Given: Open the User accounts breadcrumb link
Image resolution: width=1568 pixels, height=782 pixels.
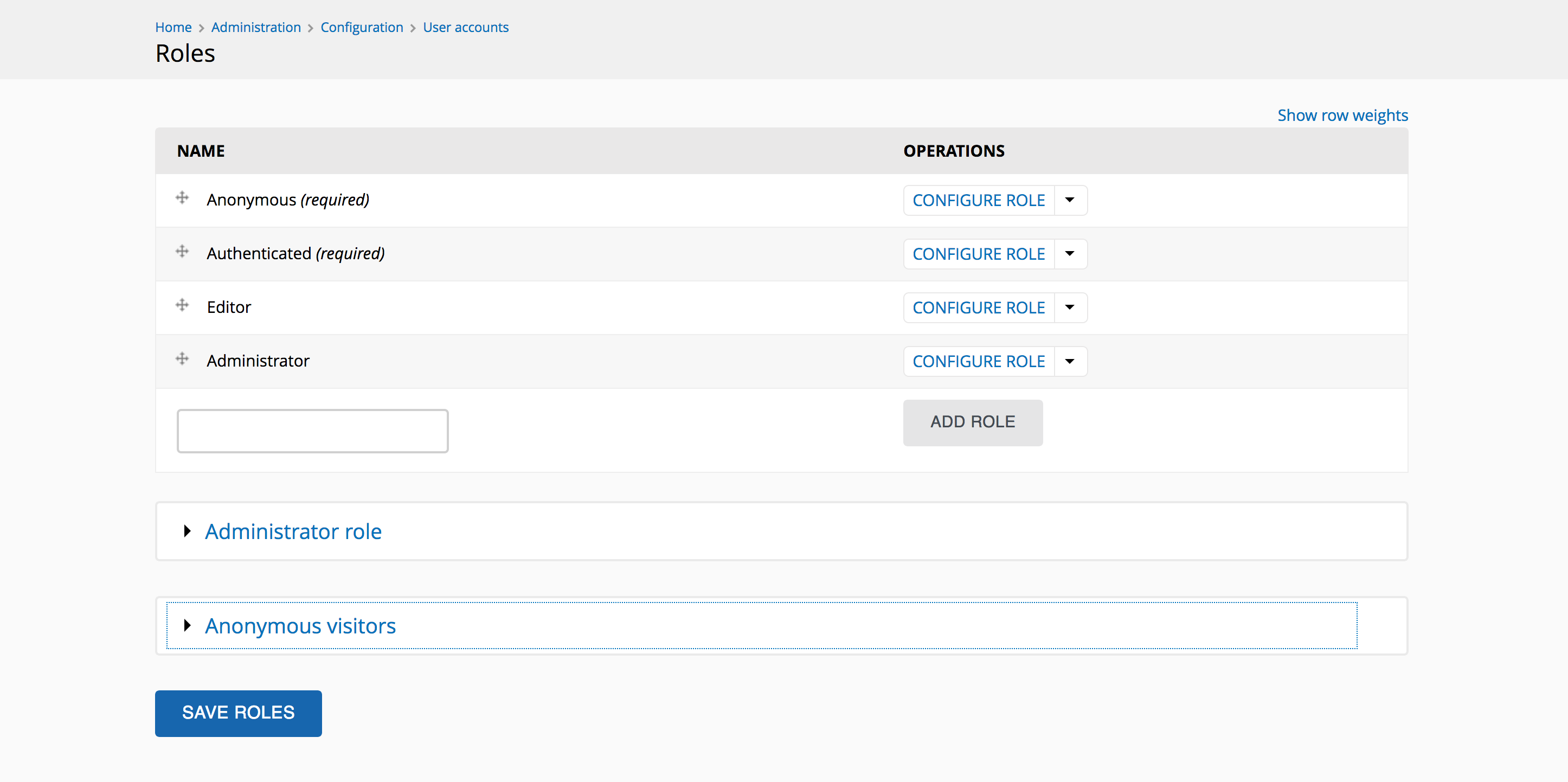Looking at the screenshot, I should [466, 28].
